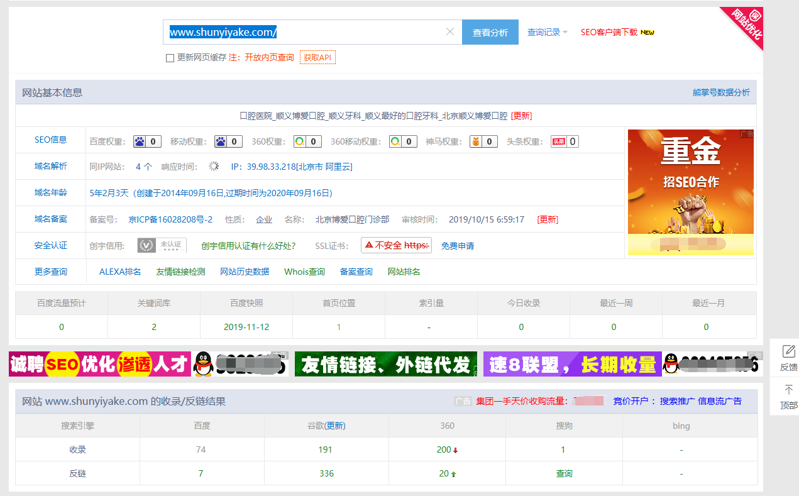Click the 更新 link next to 谷歌

pyautogui.click(x=335, y=426)
